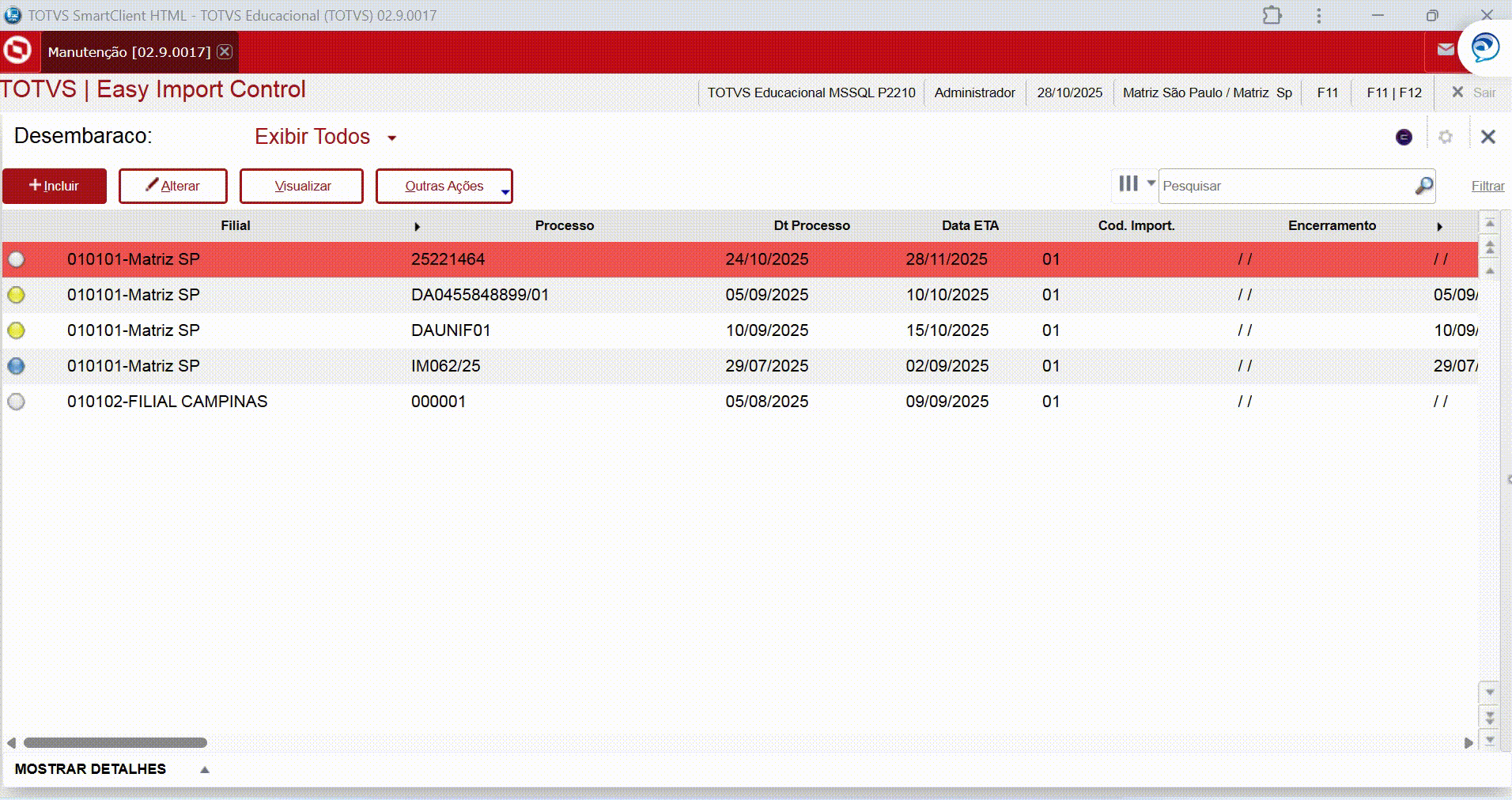The height and width of the screenshot is (800, 1512).
Task: Click the page-down double arrow scroll button
Action: click(1490, 717)
